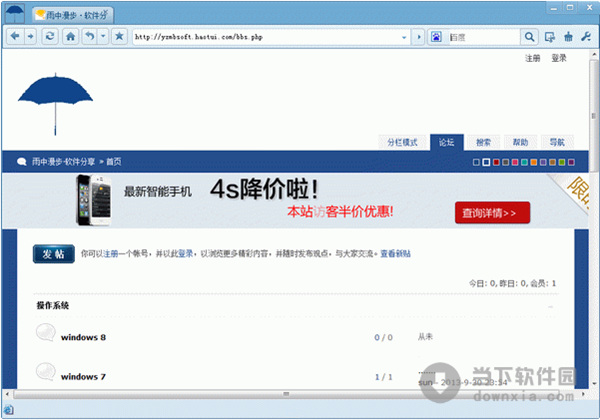
Task: Select the green theme color swatch
Action: click(560, 162)
